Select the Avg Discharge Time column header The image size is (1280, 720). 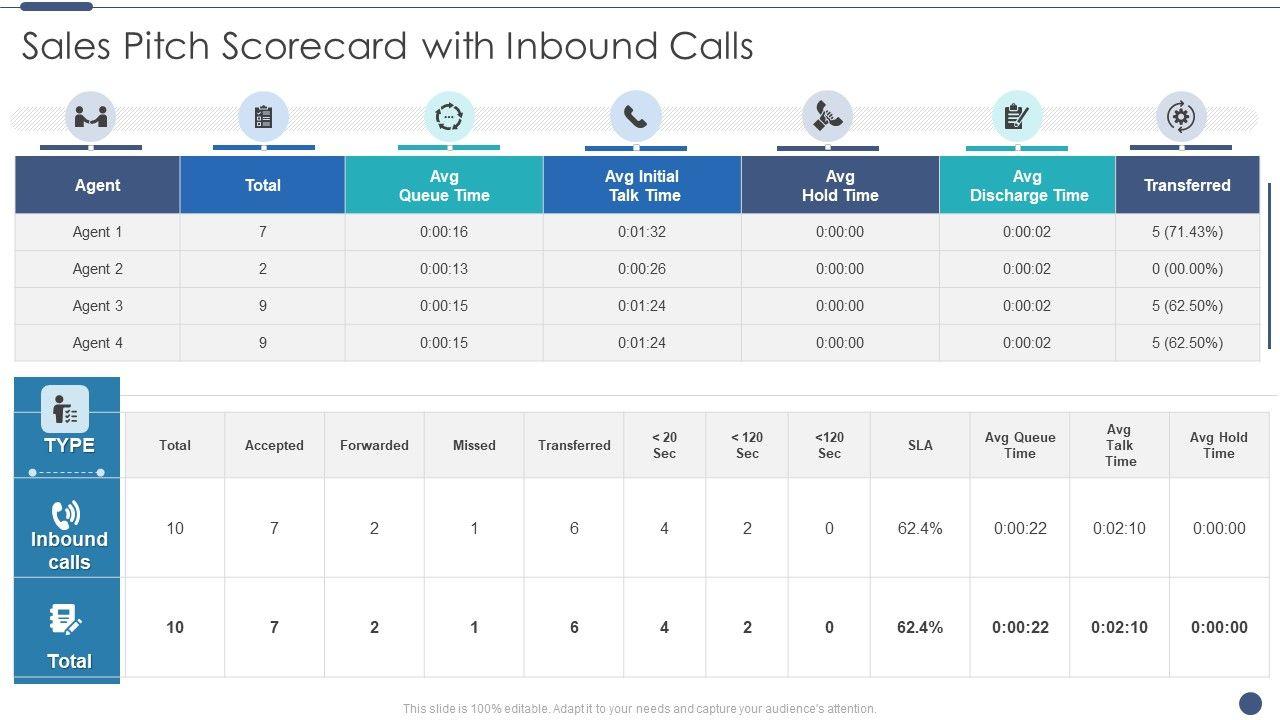coord(1028,185)
